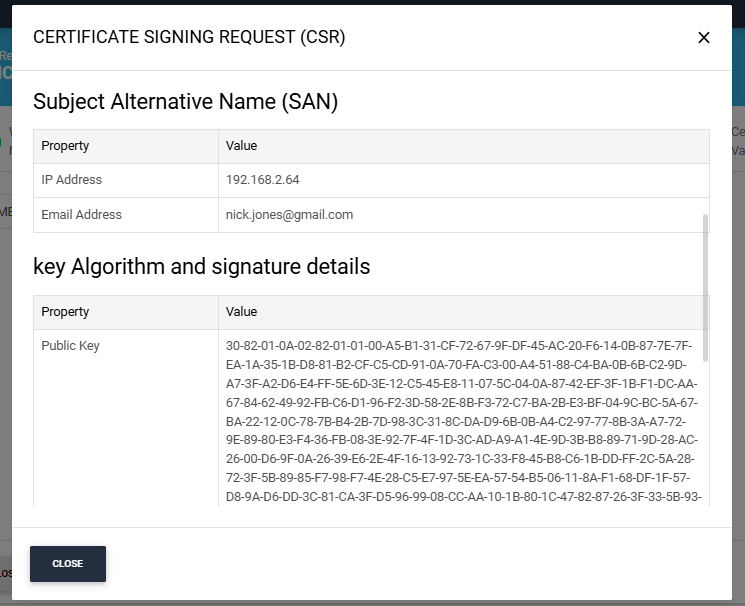
Task: Click the first line of the public key hex
Action: [x=461, y=346]
